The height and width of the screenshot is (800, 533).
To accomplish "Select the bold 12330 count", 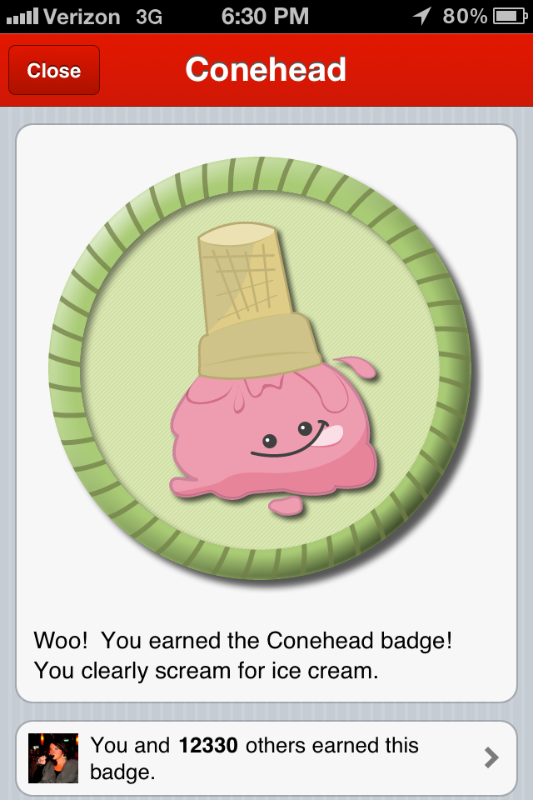I will pyautogui.click(x=208, y=745).
